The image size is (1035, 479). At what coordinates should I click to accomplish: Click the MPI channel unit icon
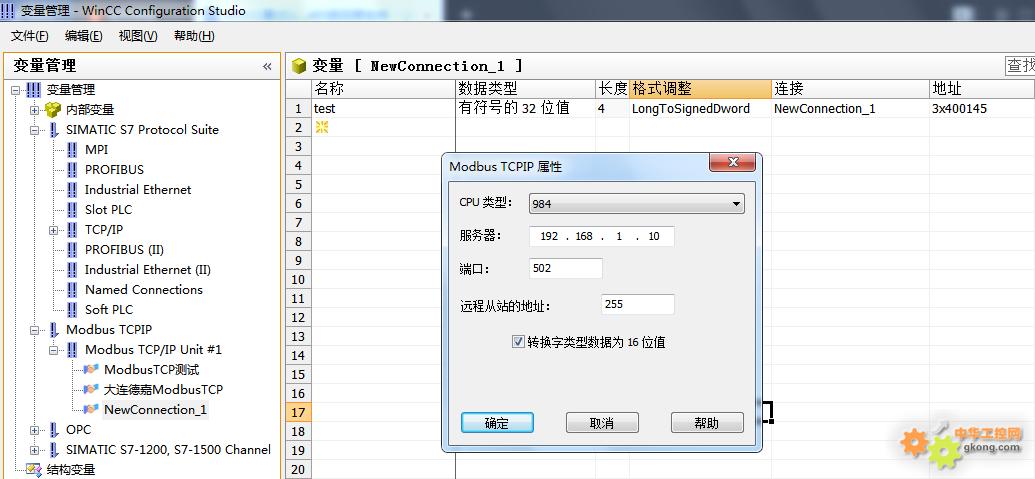(x=73, y=150)
